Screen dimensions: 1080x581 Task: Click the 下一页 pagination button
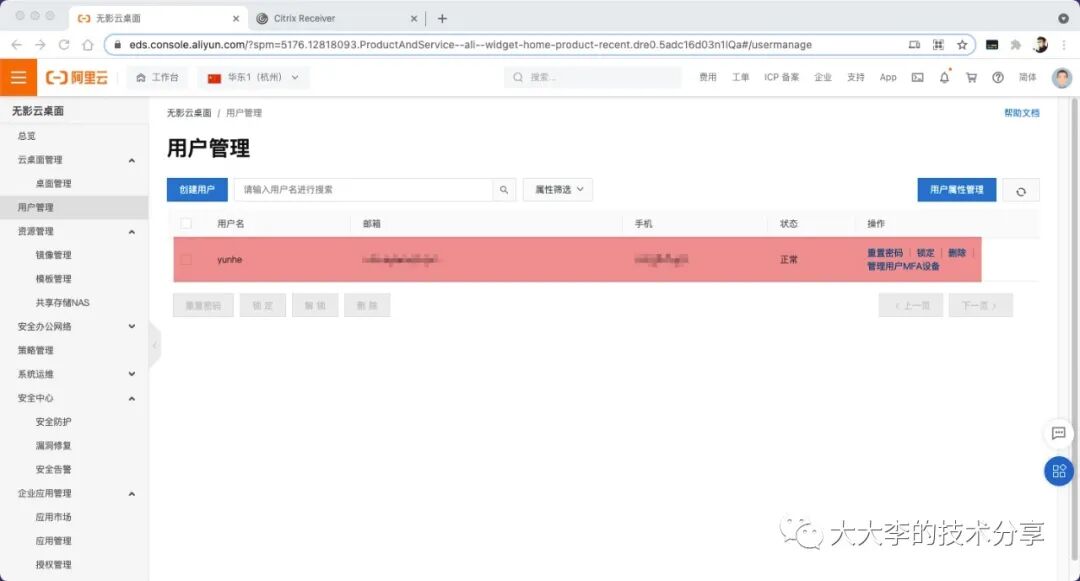pyautogui.click(x=980, y=305)
